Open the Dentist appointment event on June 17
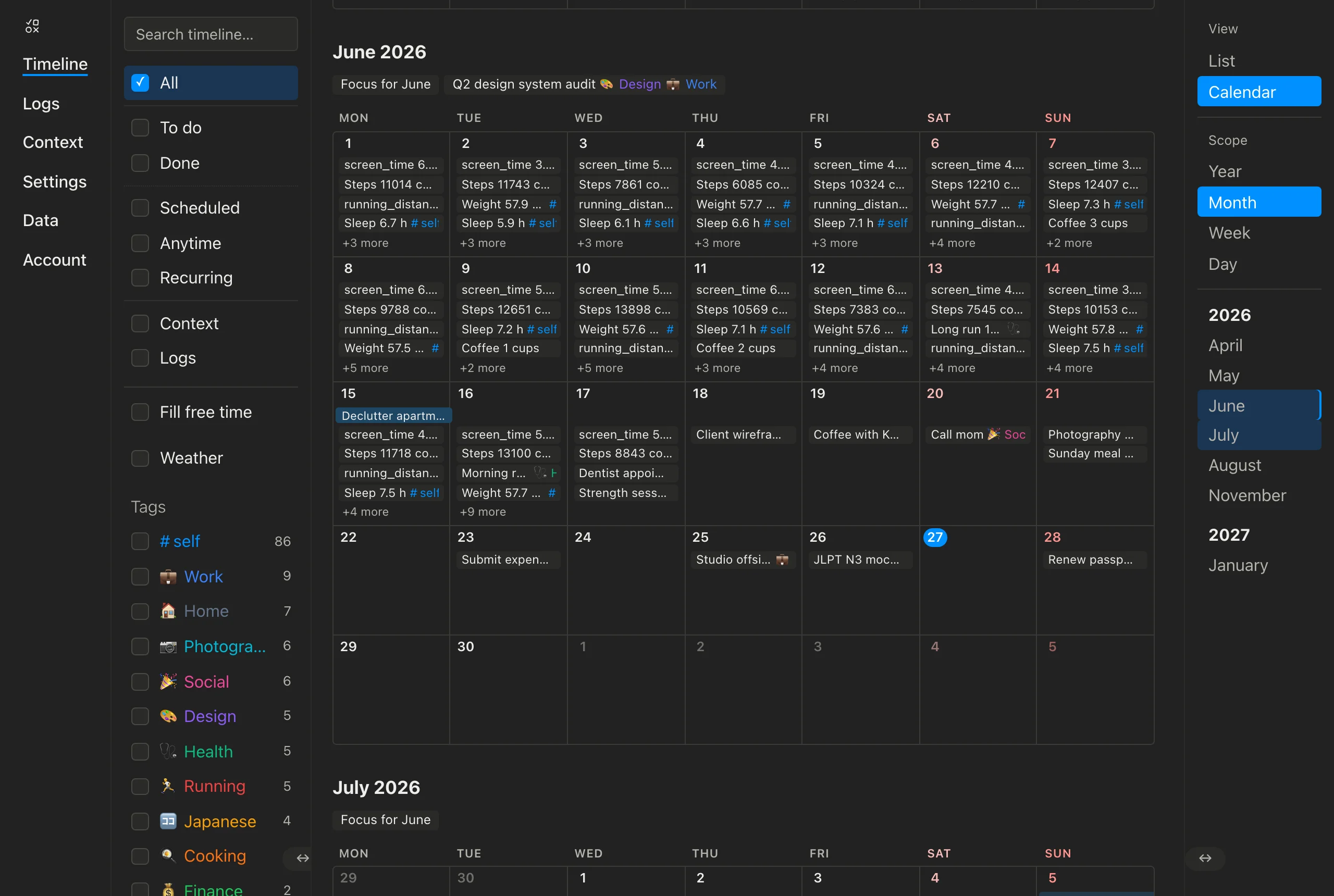Screen dimensions: 1334x896 click(625, 472)
